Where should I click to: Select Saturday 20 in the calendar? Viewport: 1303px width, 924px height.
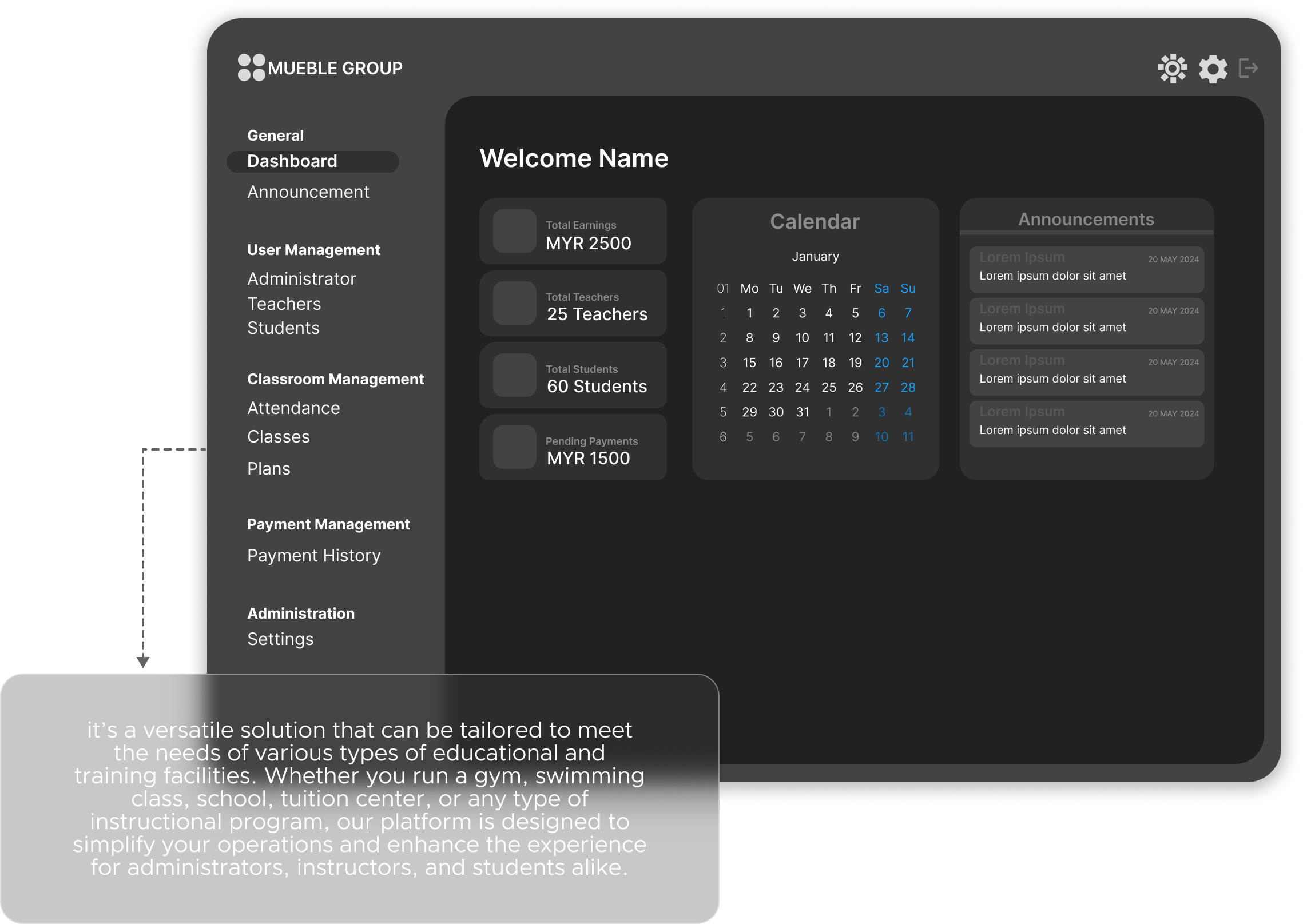tap(881, 363)
